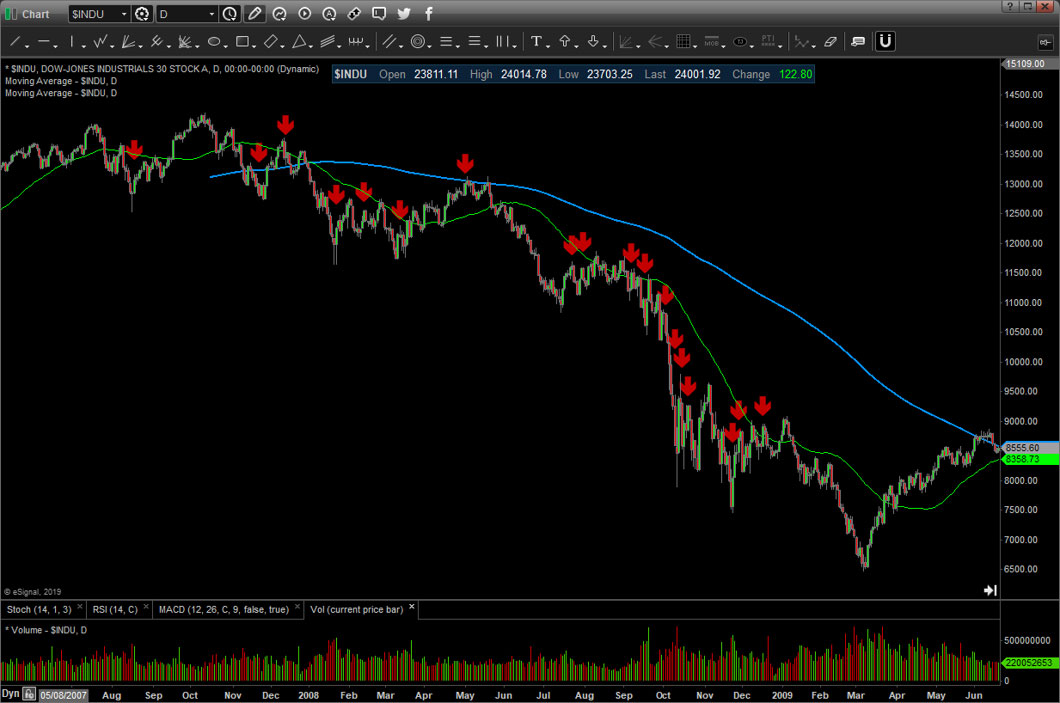
Task: Select the zigzag wave line tool
Action: coord(100,42)
